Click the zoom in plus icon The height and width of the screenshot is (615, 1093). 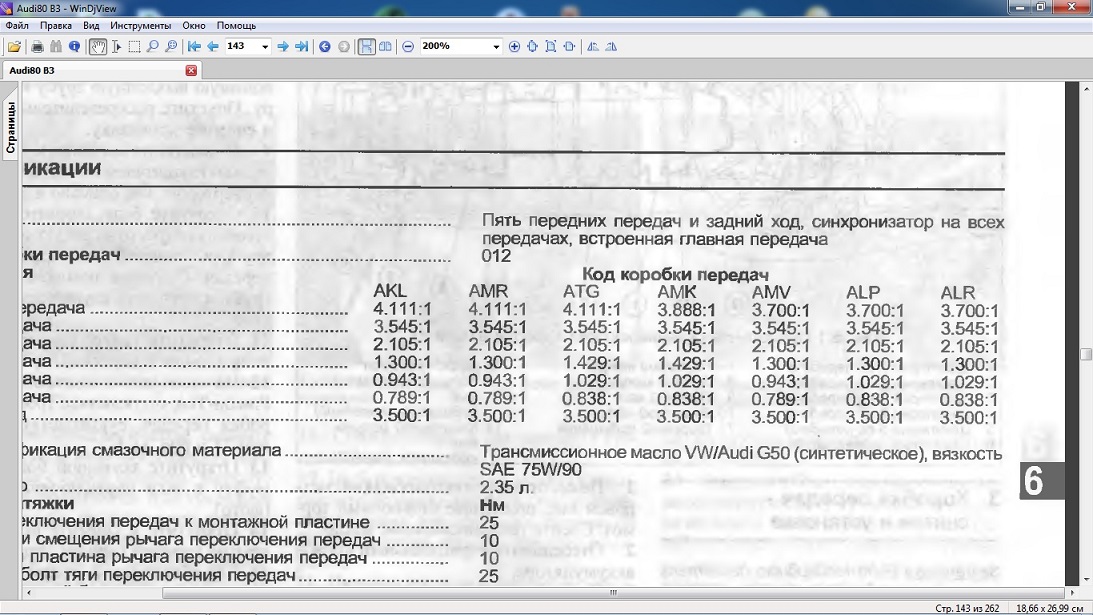tap(514, 47)
